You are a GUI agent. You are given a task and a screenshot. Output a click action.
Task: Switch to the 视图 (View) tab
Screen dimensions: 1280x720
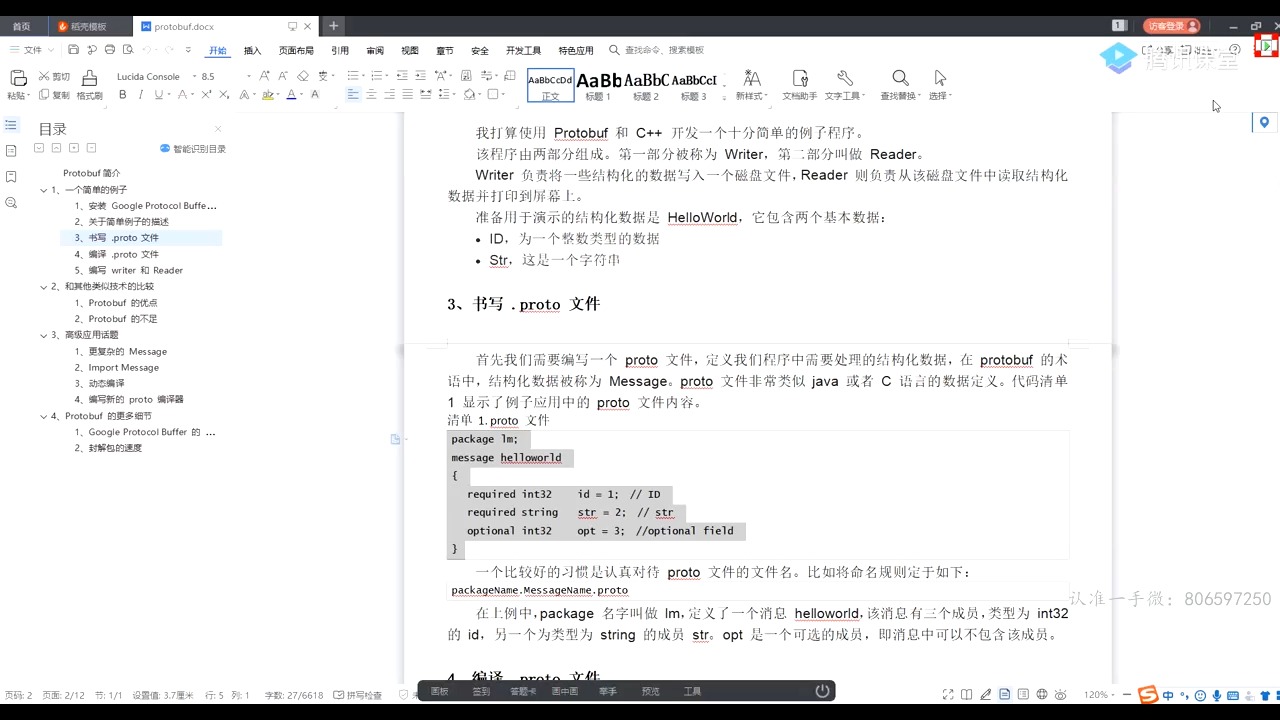coord(410,50)
